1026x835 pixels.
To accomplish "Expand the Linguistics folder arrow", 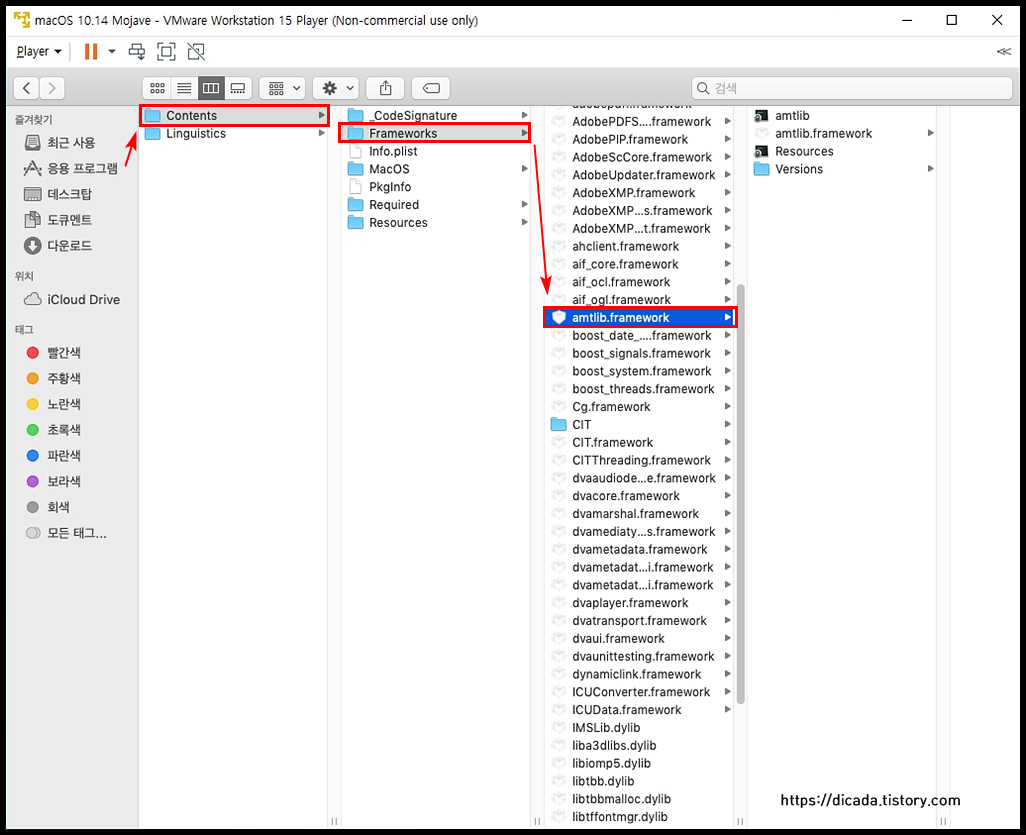I will [x=321, y=133].
